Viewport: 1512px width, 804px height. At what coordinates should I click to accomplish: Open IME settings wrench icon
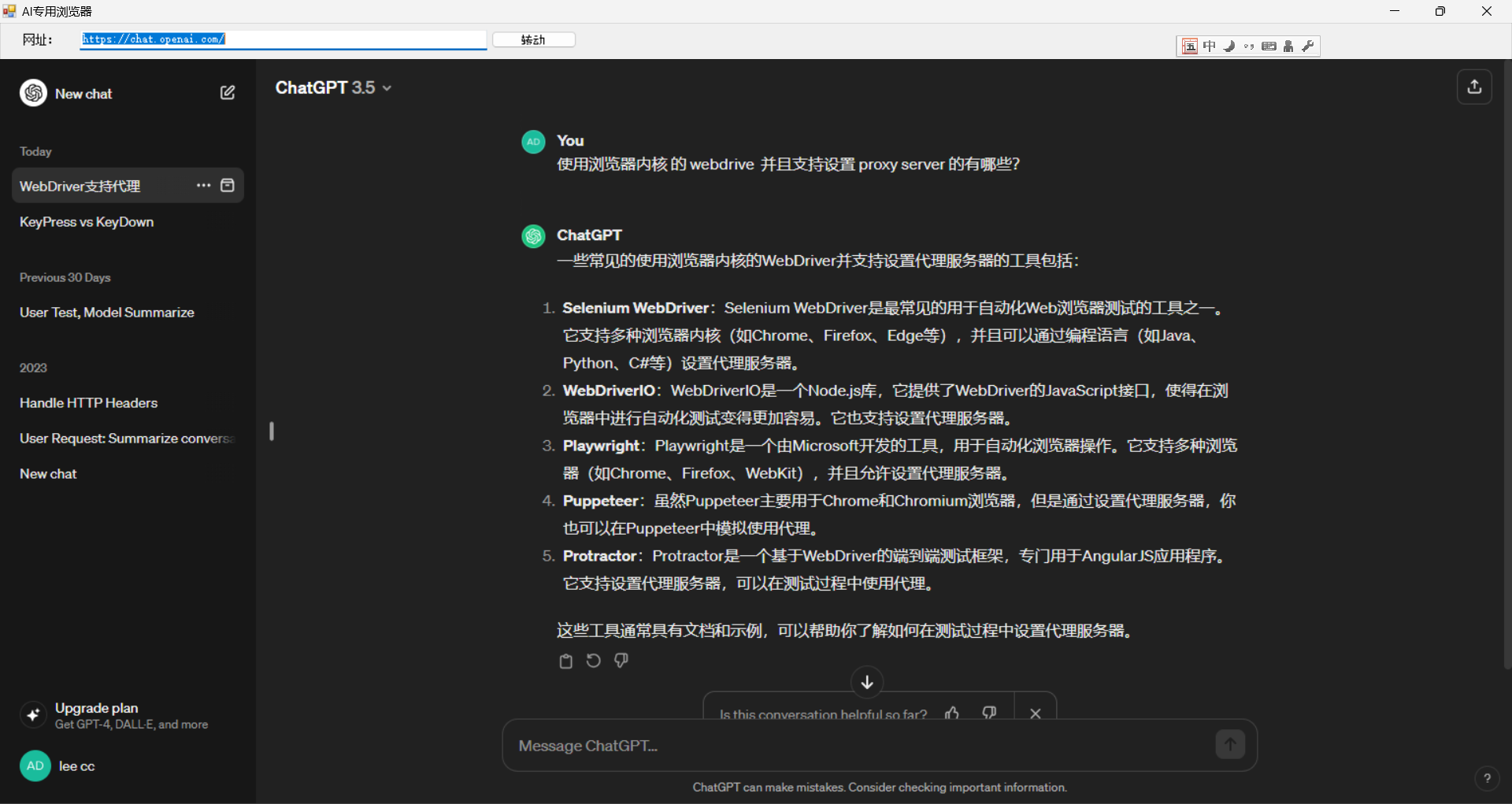[1308, 46]
